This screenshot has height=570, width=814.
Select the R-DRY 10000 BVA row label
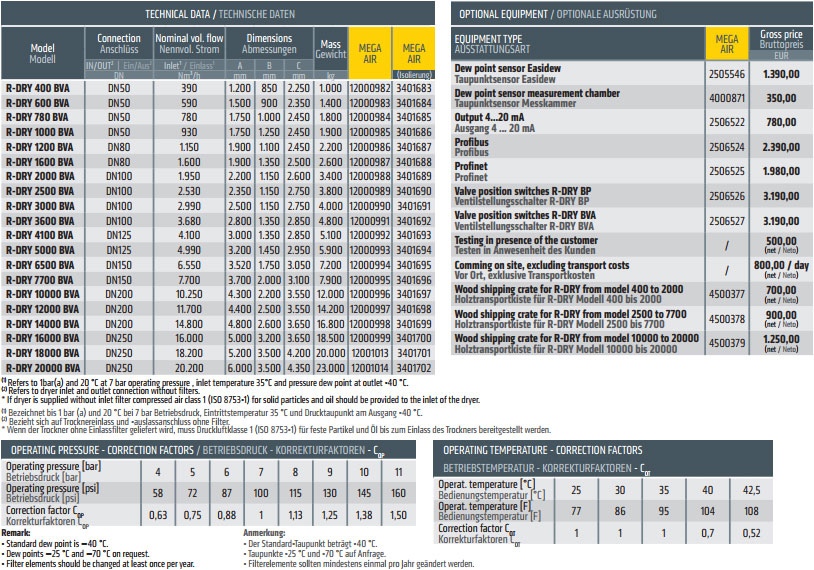coord(43,294)
